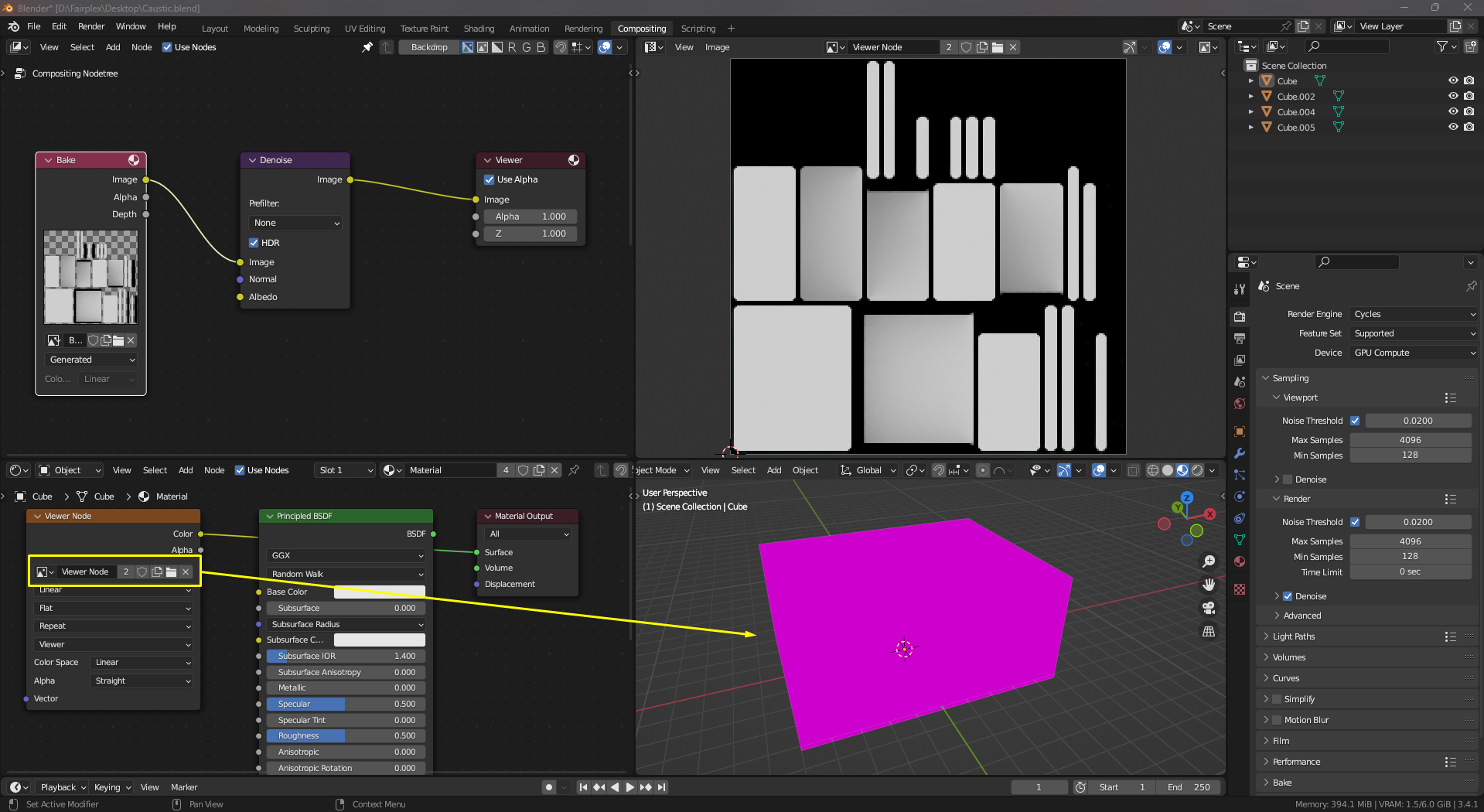Select solid viewport shading icon
Screen dimensions: 1484x812
(x=1168, y=470)
